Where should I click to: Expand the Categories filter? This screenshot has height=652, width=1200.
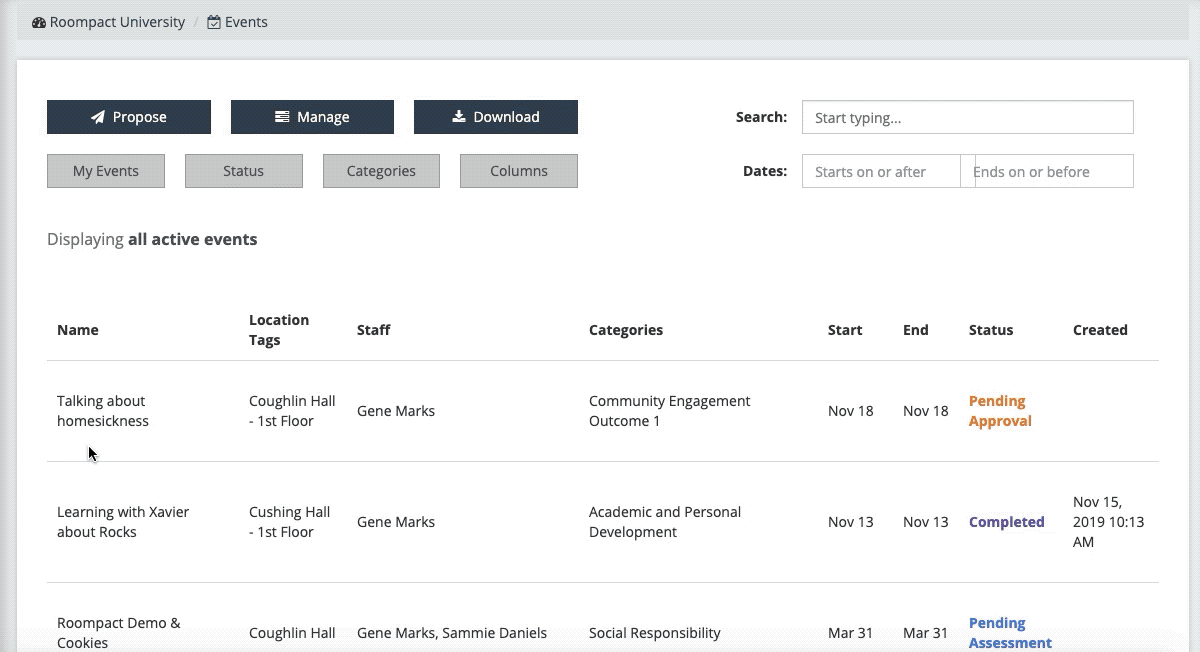pyautogui.click(x=381, y=171)
